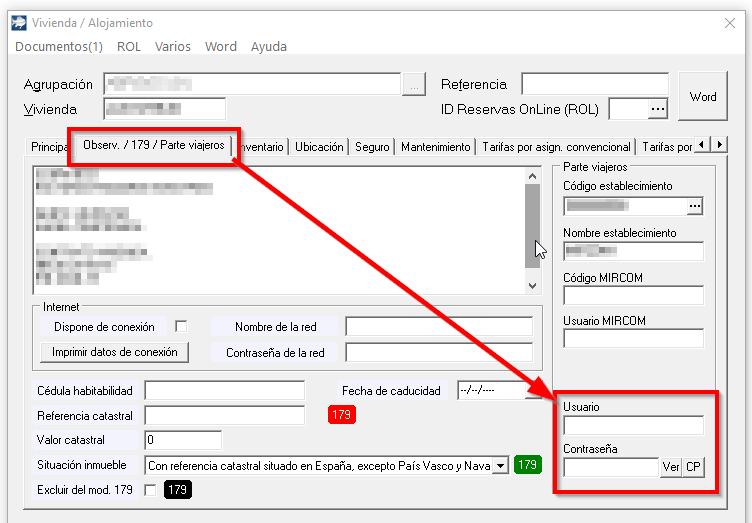Open the Ayuda menu

tap(269, 46)
